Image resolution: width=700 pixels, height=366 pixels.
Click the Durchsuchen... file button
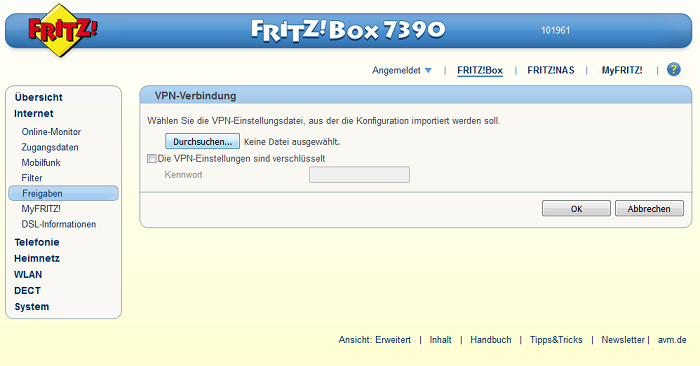click(x=202, y=141)
